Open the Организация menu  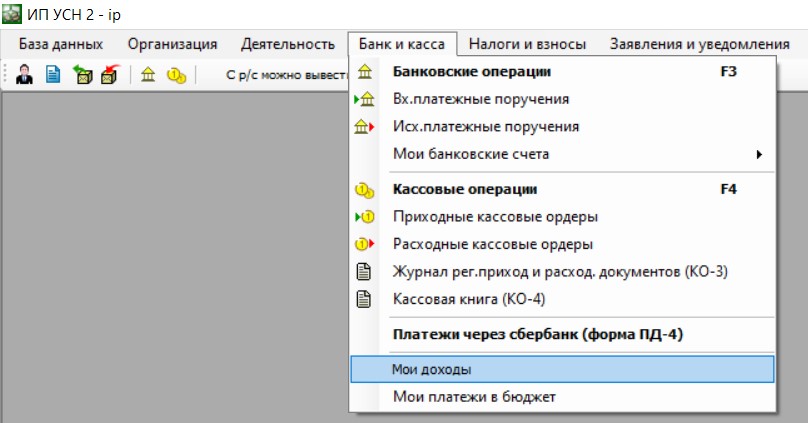[x=172, y=44]
